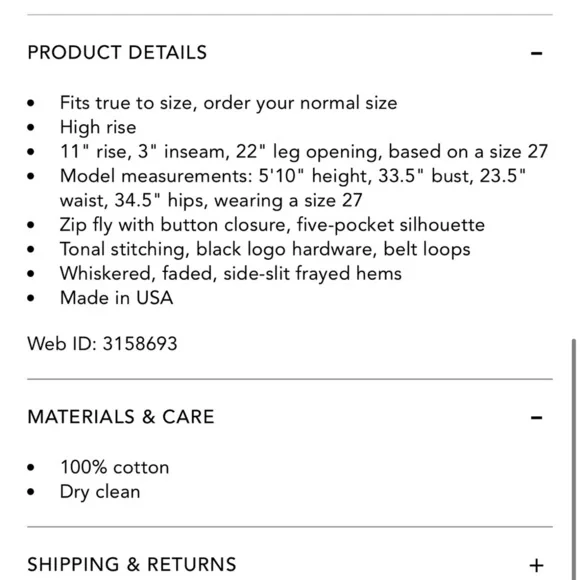Screen dimensions: 580x580
Task: Click the 'Made in USA' bullet text
Action: (x=116, y=298)
